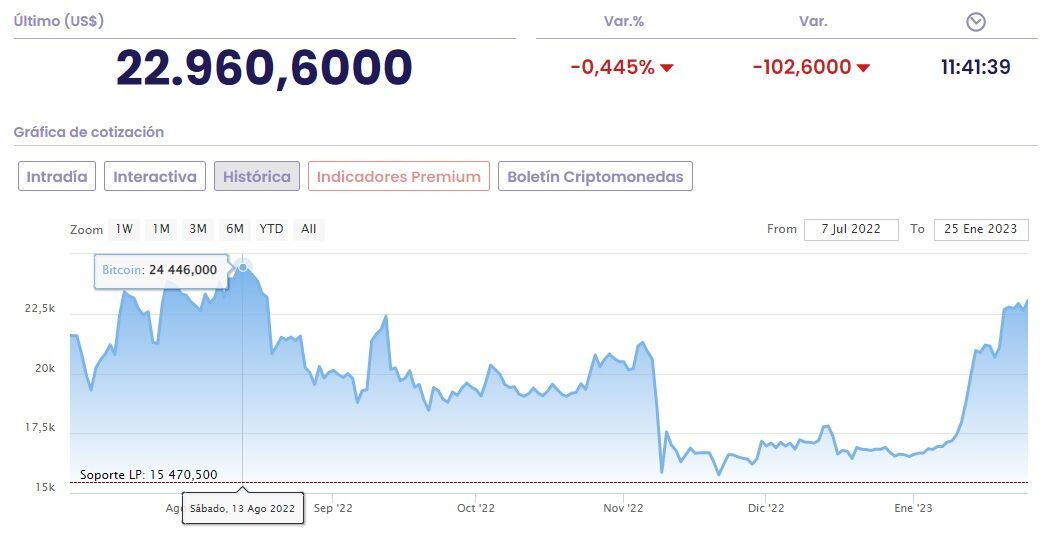Expand the circled chevron dropdown icon
1045x533 pixels.
tap(977, 22)
